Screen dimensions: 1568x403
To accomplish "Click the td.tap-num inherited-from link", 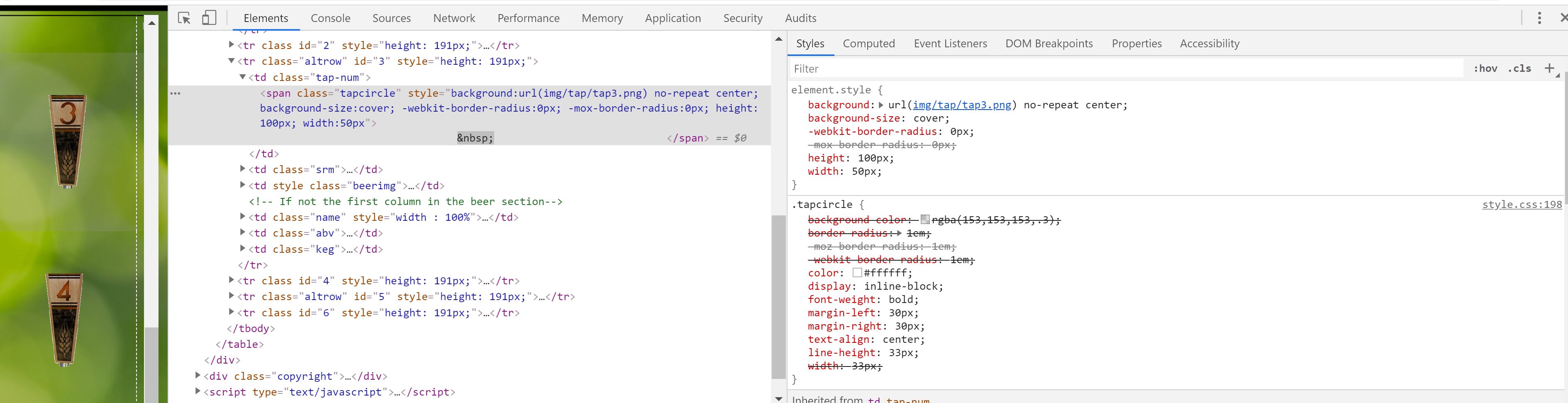I will click(898, 399).
